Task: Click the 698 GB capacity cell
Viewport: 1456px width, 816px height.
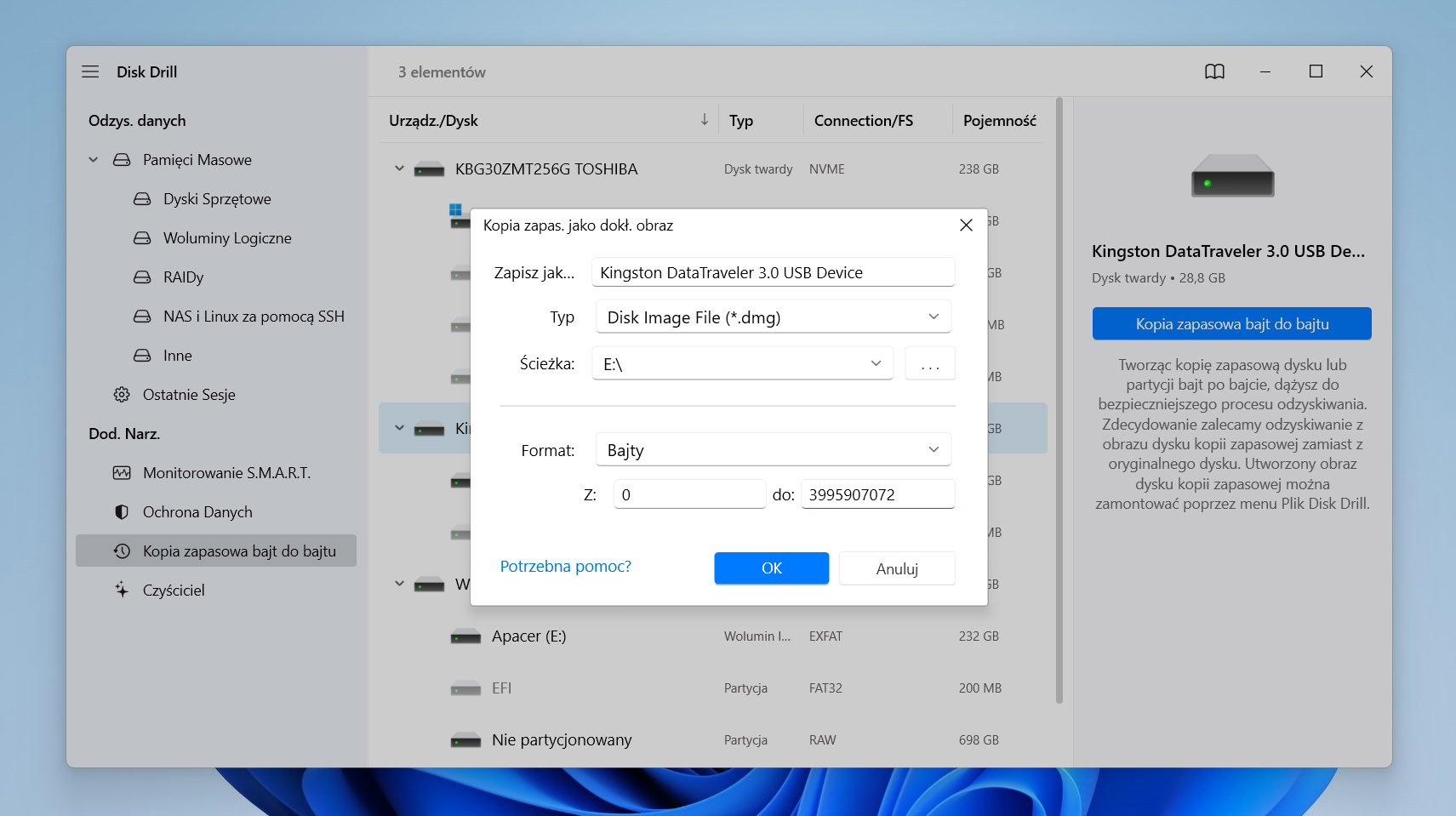Action: pyautogui.click(x=979, y=740)
